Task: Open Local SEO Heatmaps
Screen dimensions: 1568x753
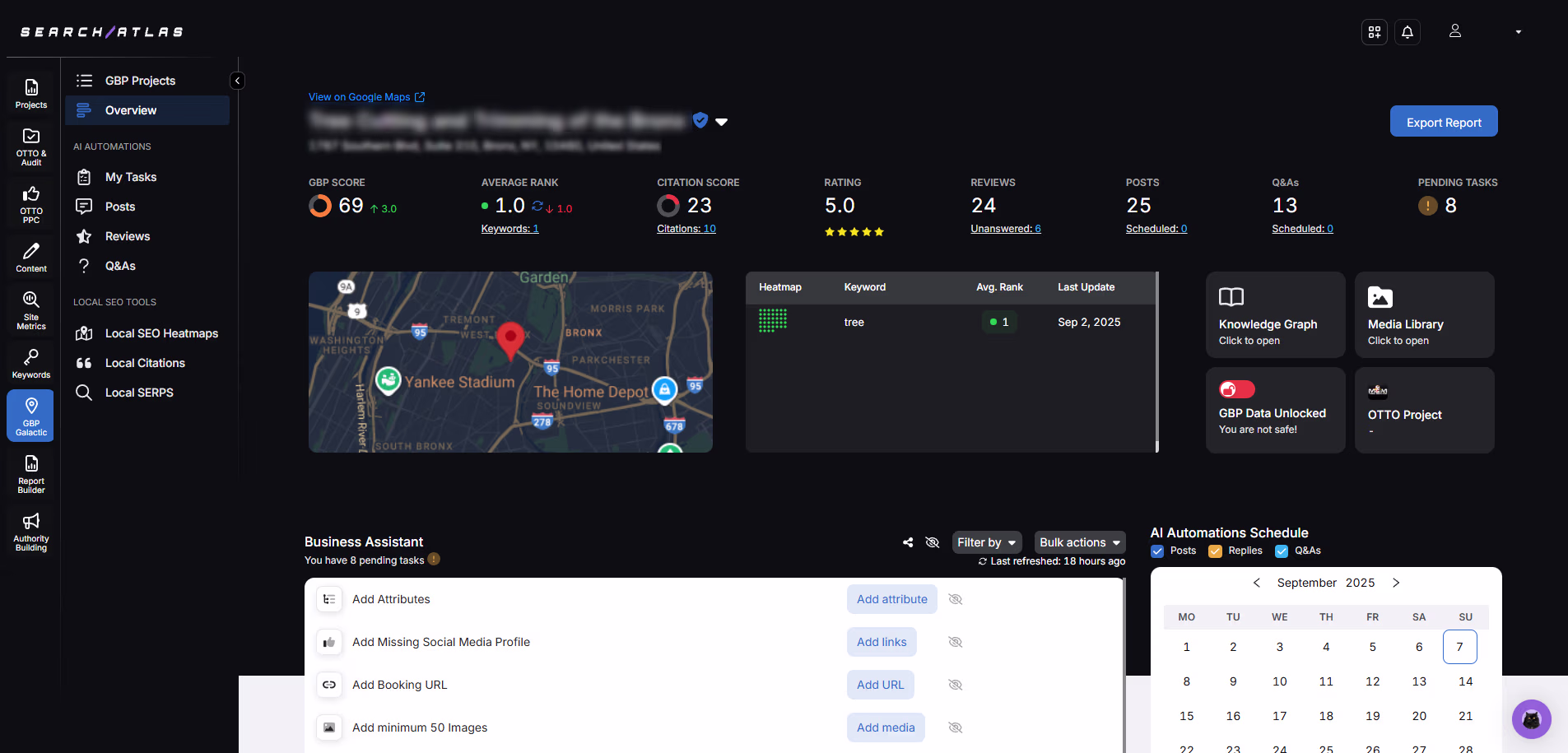Action: point(161,333)
